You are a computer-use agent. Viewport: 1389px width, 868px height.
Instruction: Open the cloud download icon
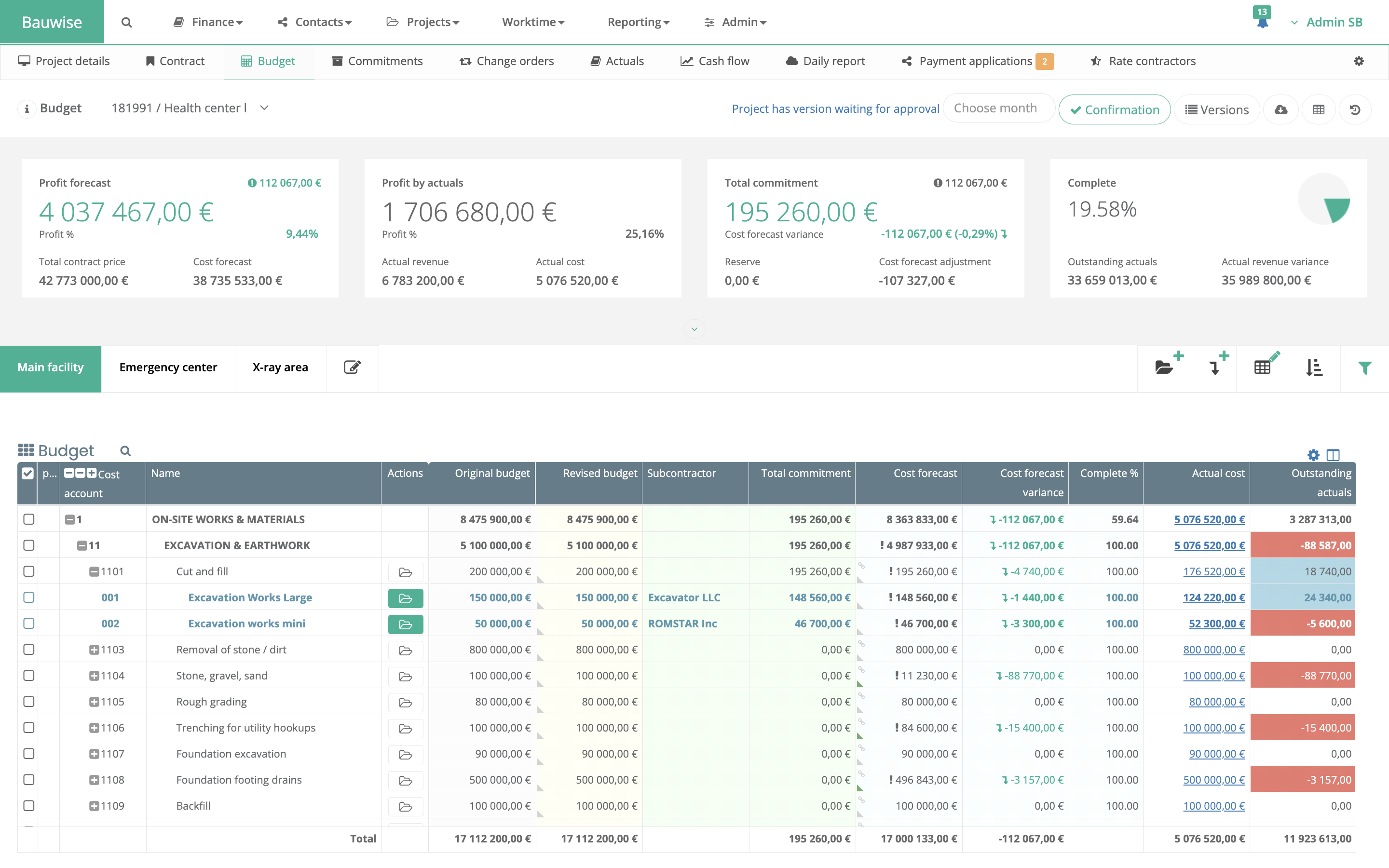tap(1281, 109)
